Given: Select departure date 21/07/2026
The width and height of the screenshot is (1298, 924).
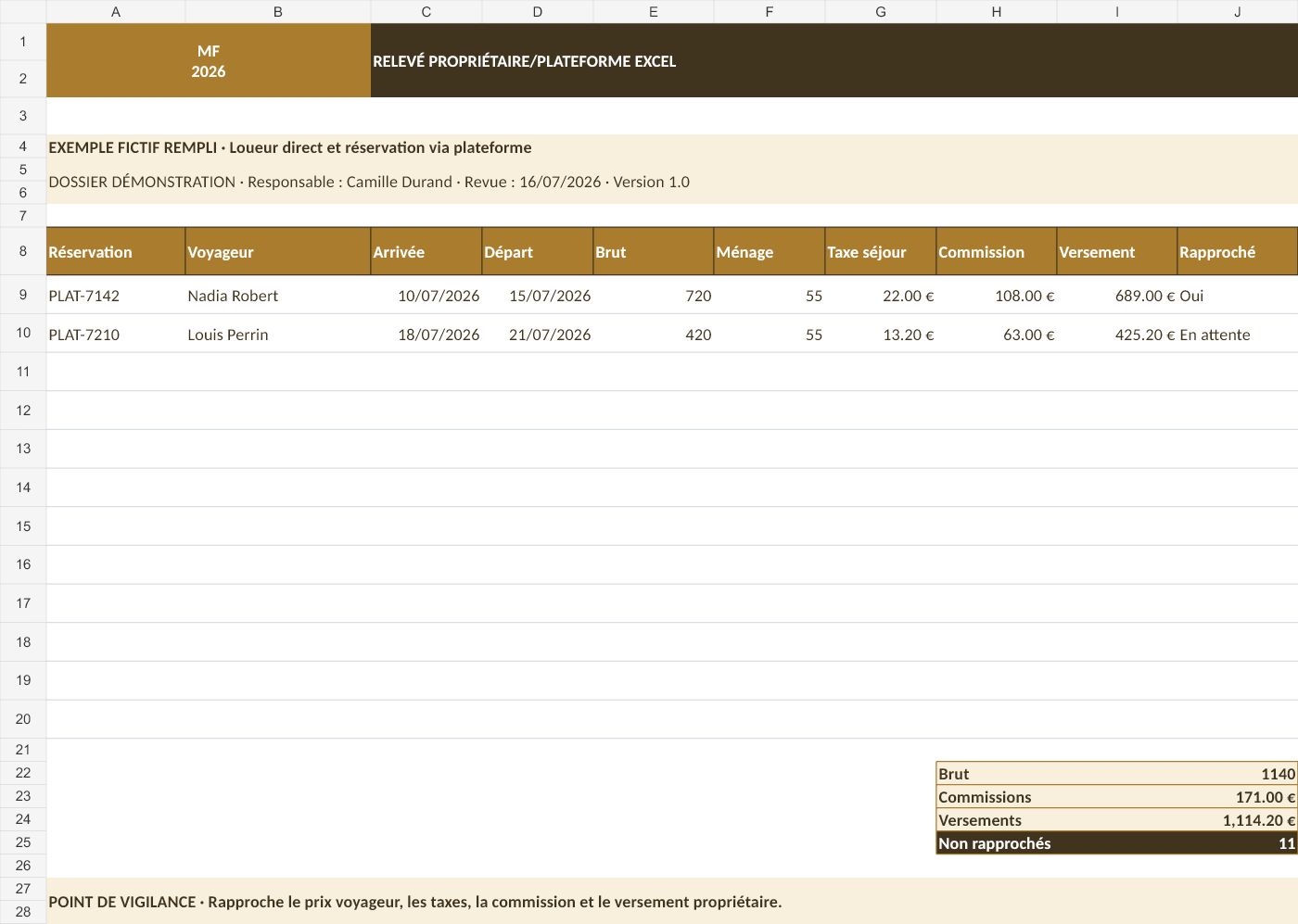Looking at the screenshot, I should (538, 335).
